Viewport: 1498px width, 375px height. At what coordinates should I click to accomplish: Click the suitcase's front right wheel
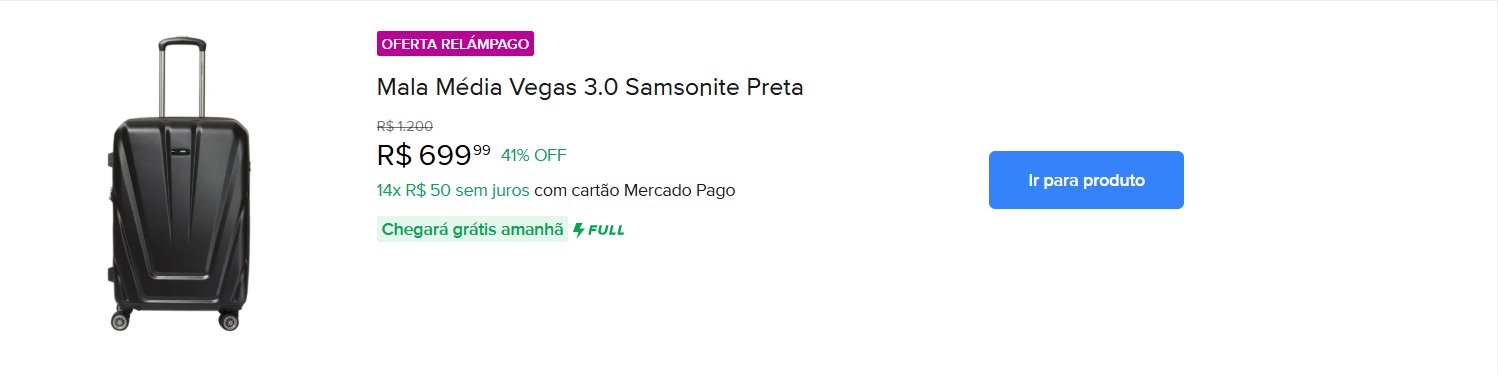pyautogui.click(x=229, y=320)
